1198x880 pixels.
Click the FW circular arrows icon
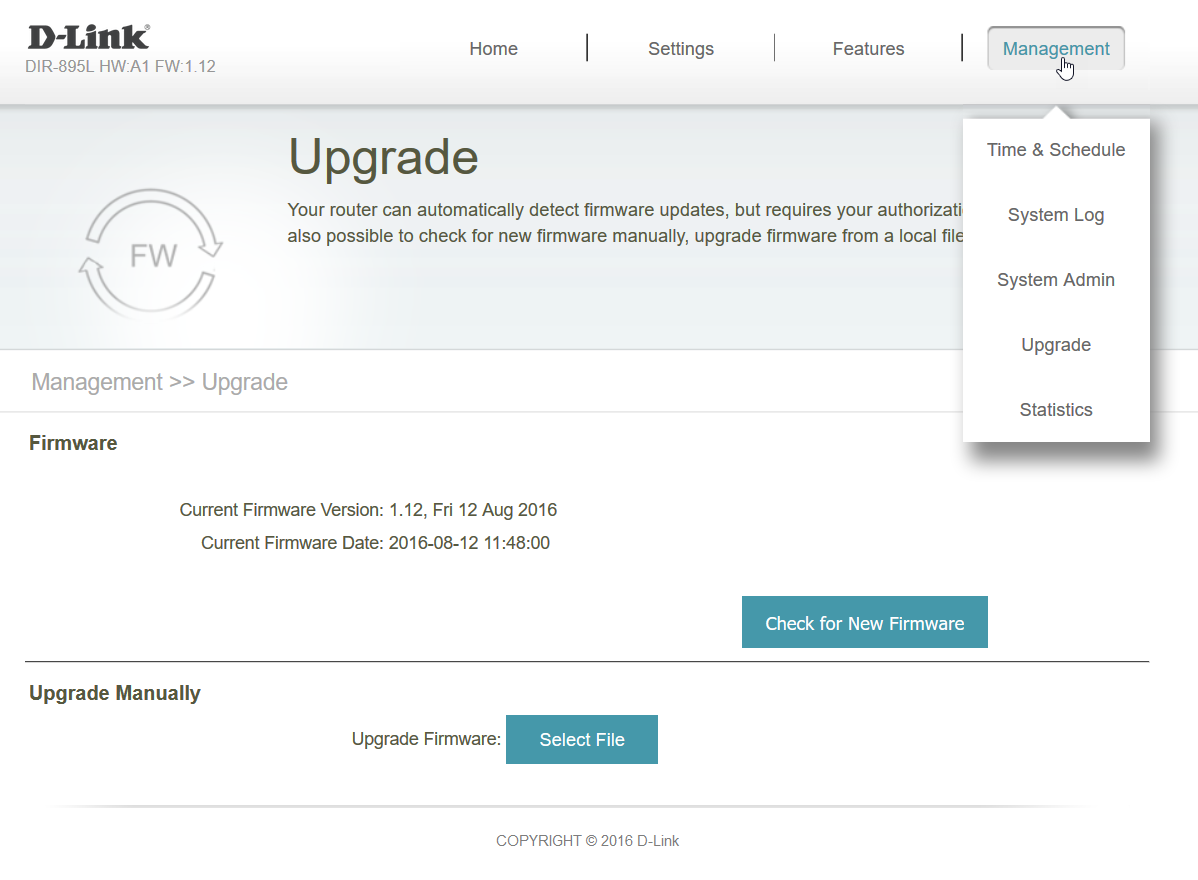pyautogui.click(x=150, y=255)
